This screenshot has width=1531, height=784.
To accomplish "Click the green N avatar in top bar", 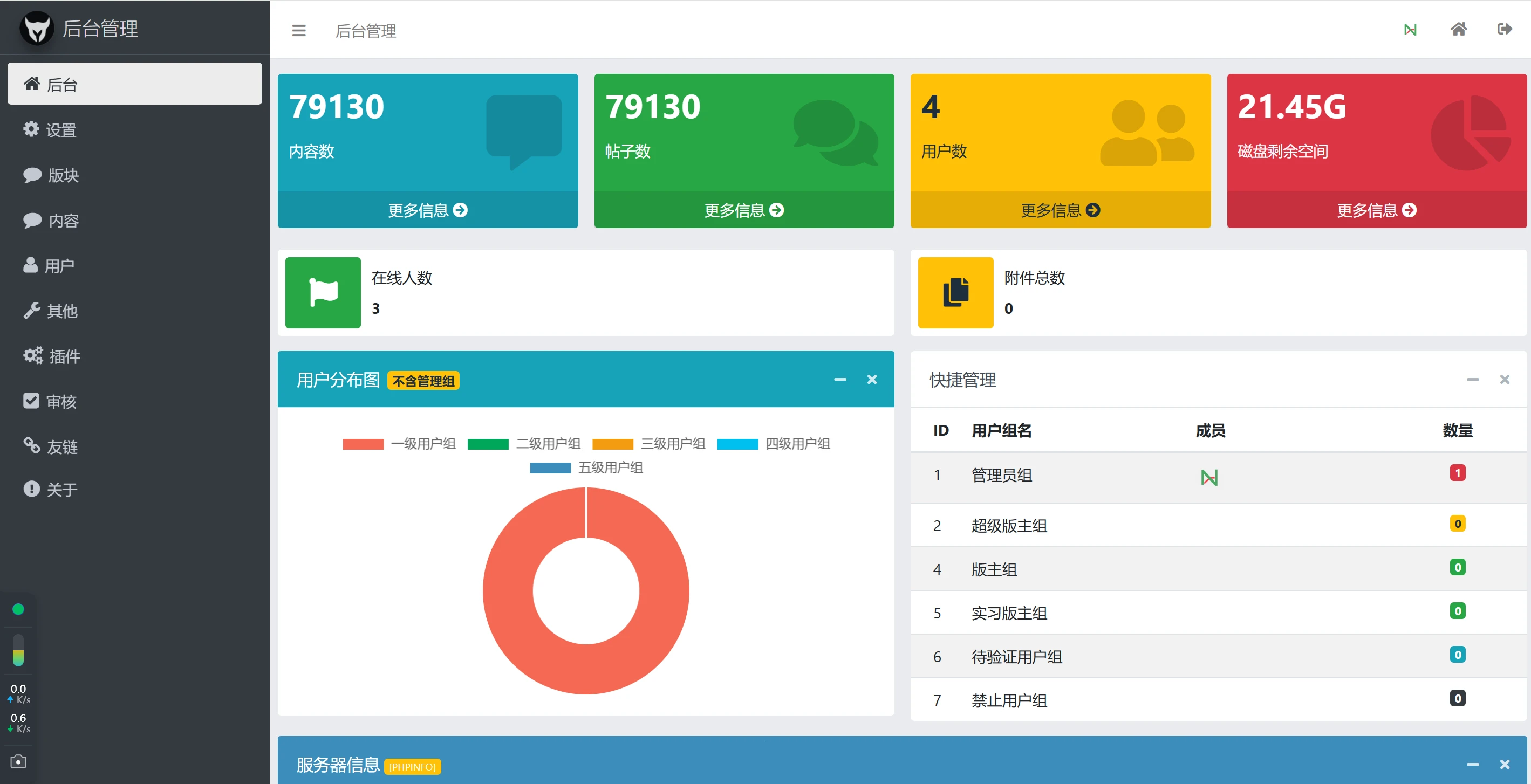I will point(1410,30).
